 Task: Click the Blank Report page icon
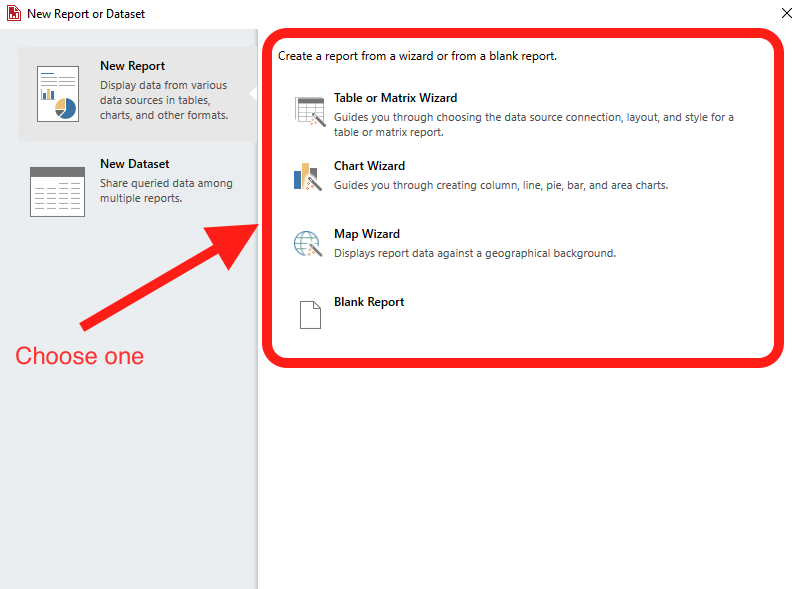pos(310,313)
